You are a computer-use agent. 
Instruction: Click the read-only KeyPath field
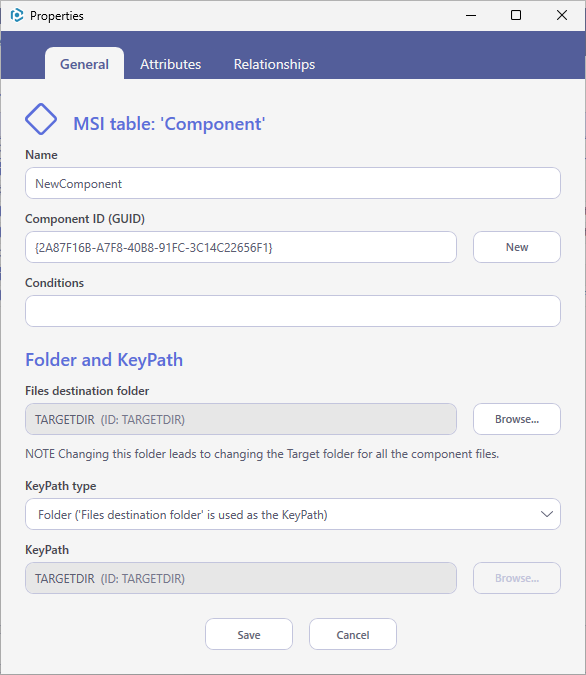[x=241, y=578]
